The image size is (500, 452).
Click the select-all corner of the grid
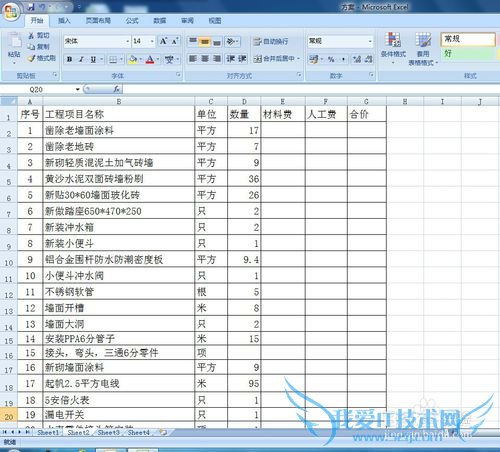[9, 101]
